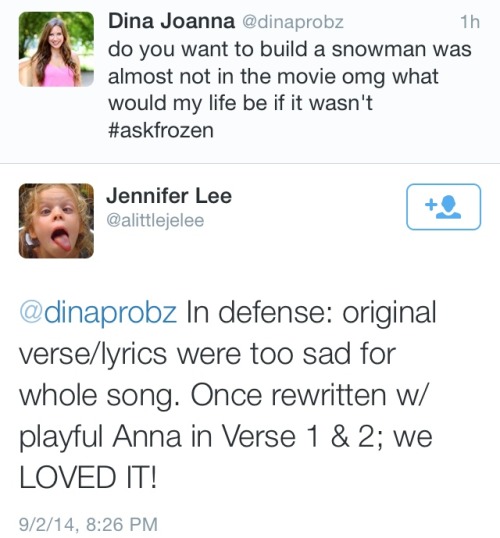Tap the plus sign in follow button
Viewport: 500px width, 538px height.
coord(431,205)
